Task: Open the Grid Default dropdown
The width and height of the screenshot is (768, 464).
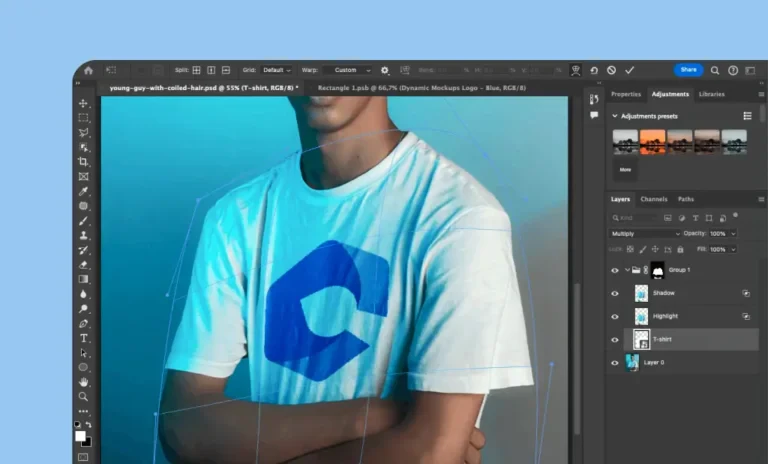Action: point(276,70)
